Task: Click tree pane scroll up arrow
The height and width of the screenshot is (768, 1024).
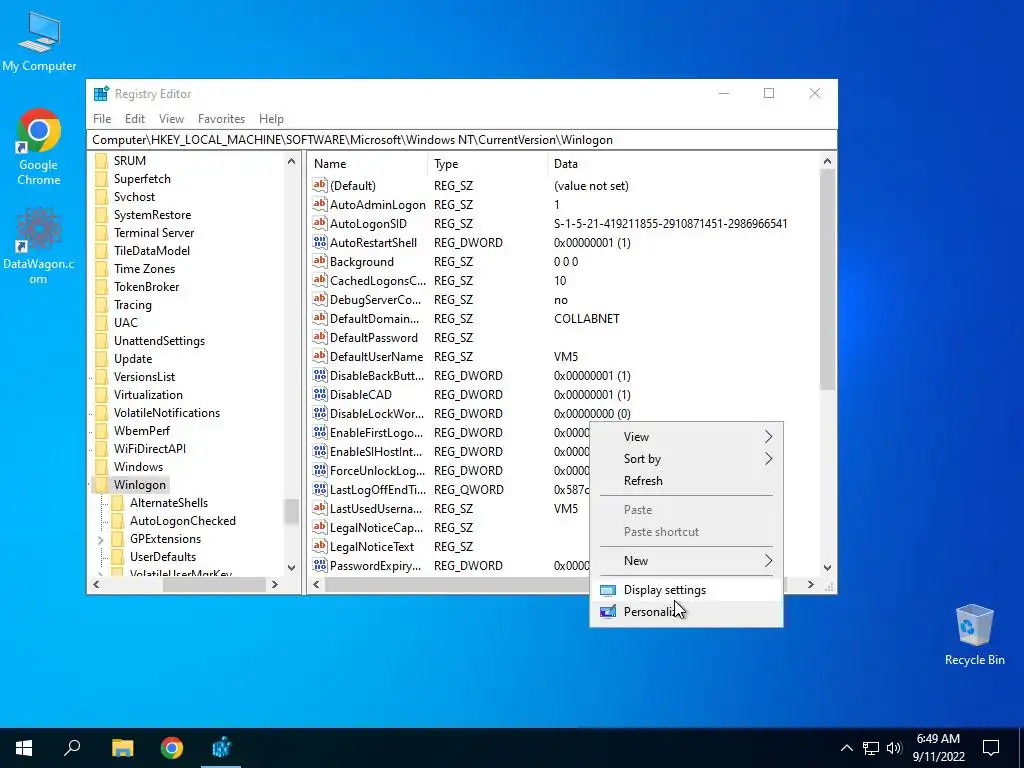Action: pos(291,161)
